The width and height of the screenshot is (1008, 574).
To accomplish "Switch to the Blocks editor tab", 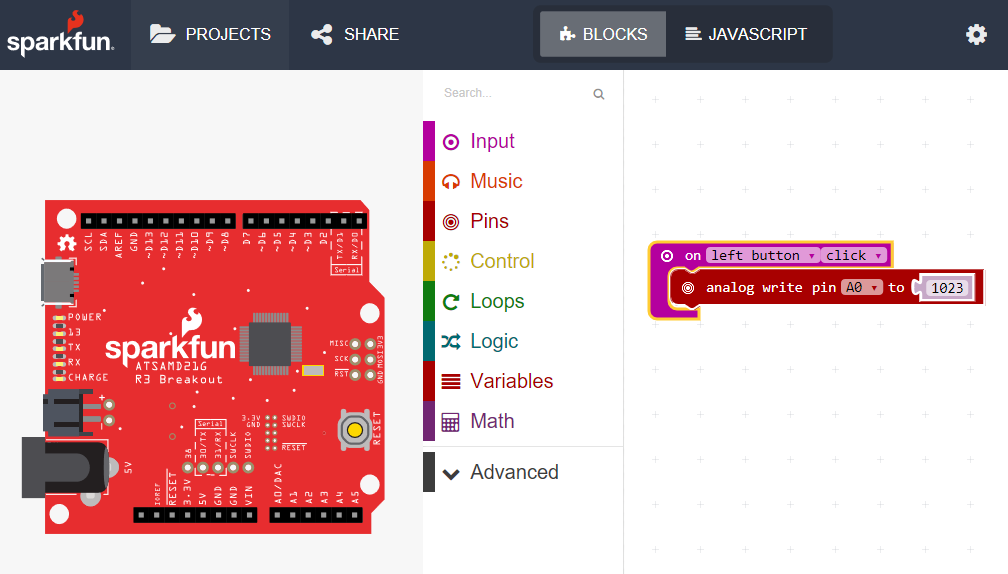I will (603, 34).
